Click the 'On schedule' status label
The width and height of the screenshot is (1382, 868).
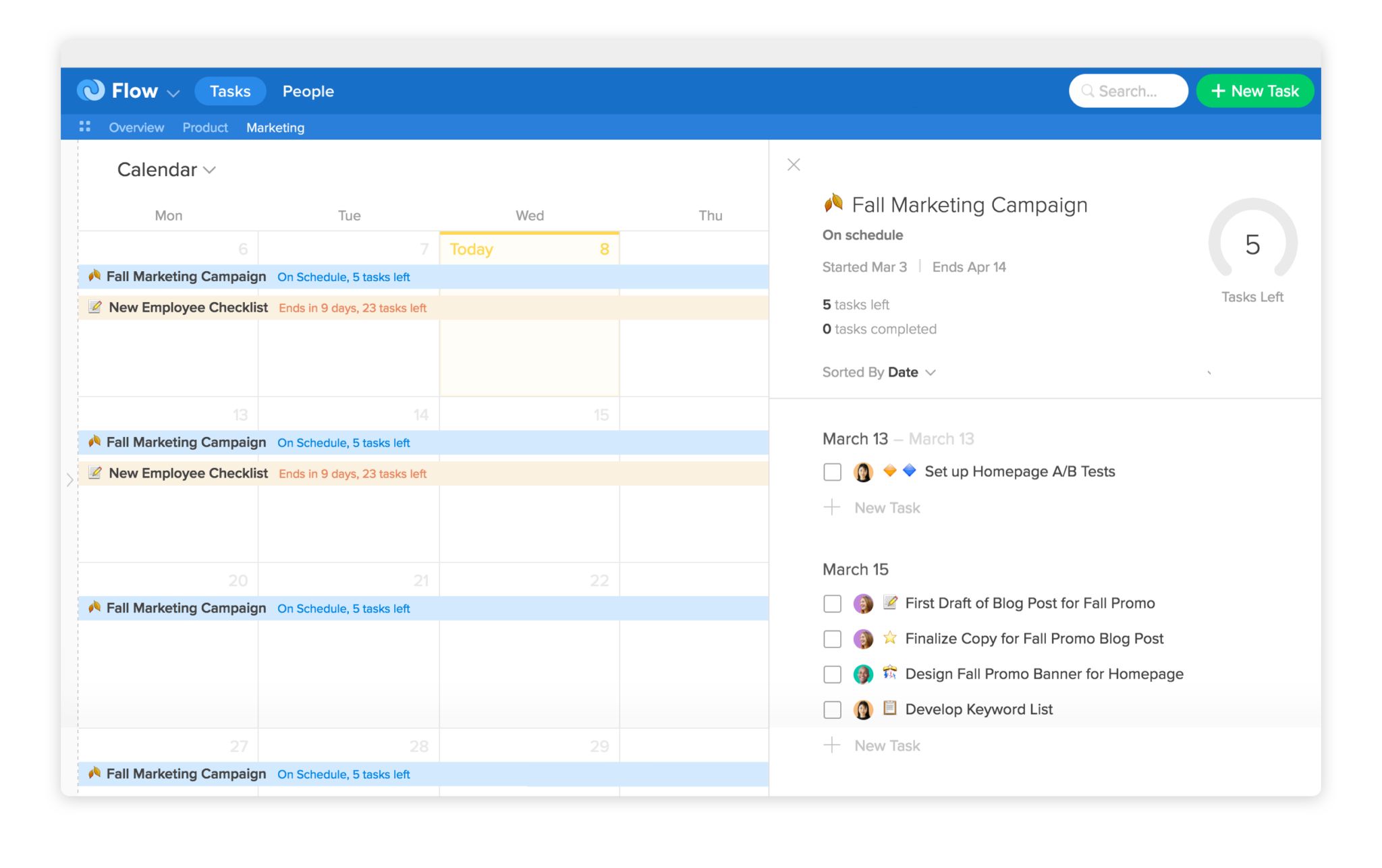tap(862, 235)
